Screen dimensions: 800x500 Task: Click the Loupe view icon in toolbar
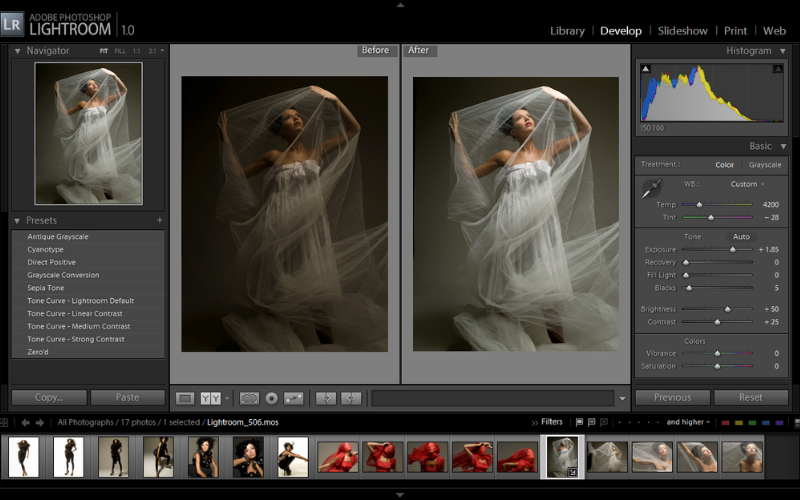click(185, 398)
